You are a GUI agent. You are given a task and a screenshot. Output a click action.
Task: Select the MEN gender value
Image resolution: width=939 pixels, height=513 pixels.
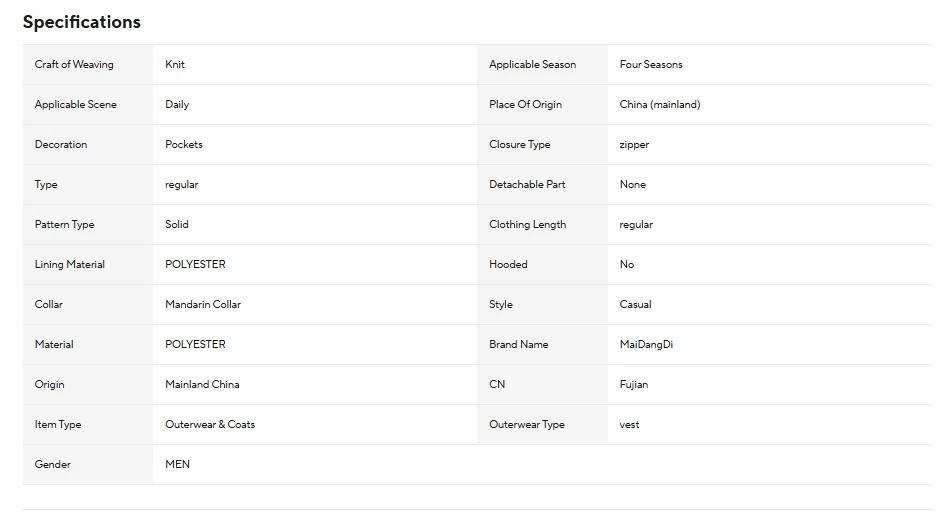177,465
